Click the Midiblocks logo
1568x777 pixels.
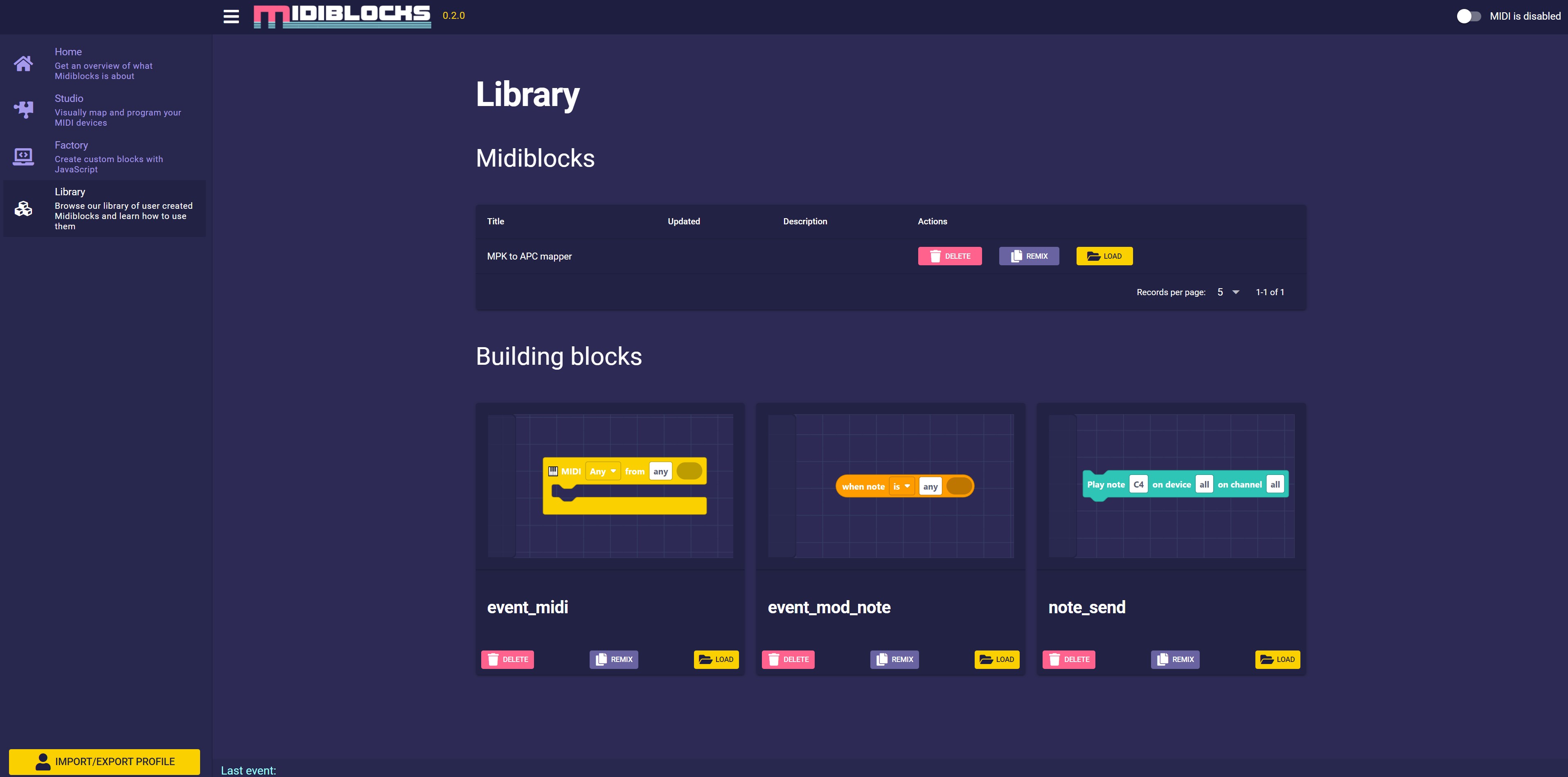click(342, 16)
